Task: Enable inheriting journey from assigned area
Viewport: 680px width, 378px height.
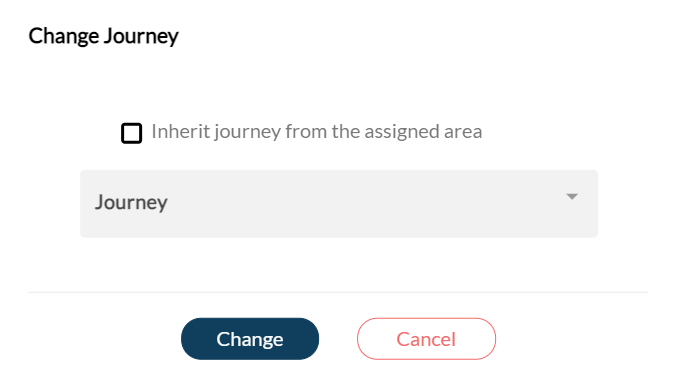Action: click(x=131, y=133)
